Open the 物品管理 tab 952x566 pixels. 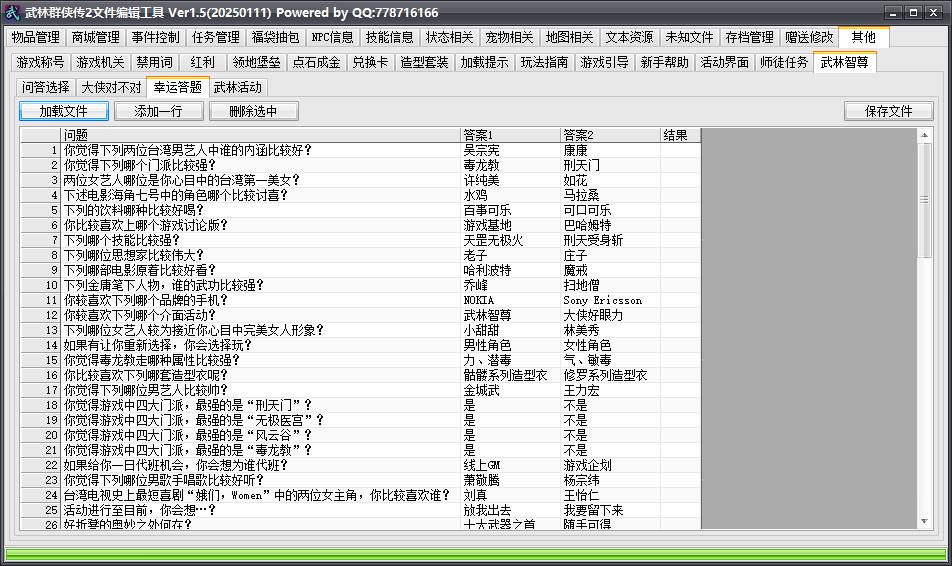pyautogui.click(x=35, y=38)
